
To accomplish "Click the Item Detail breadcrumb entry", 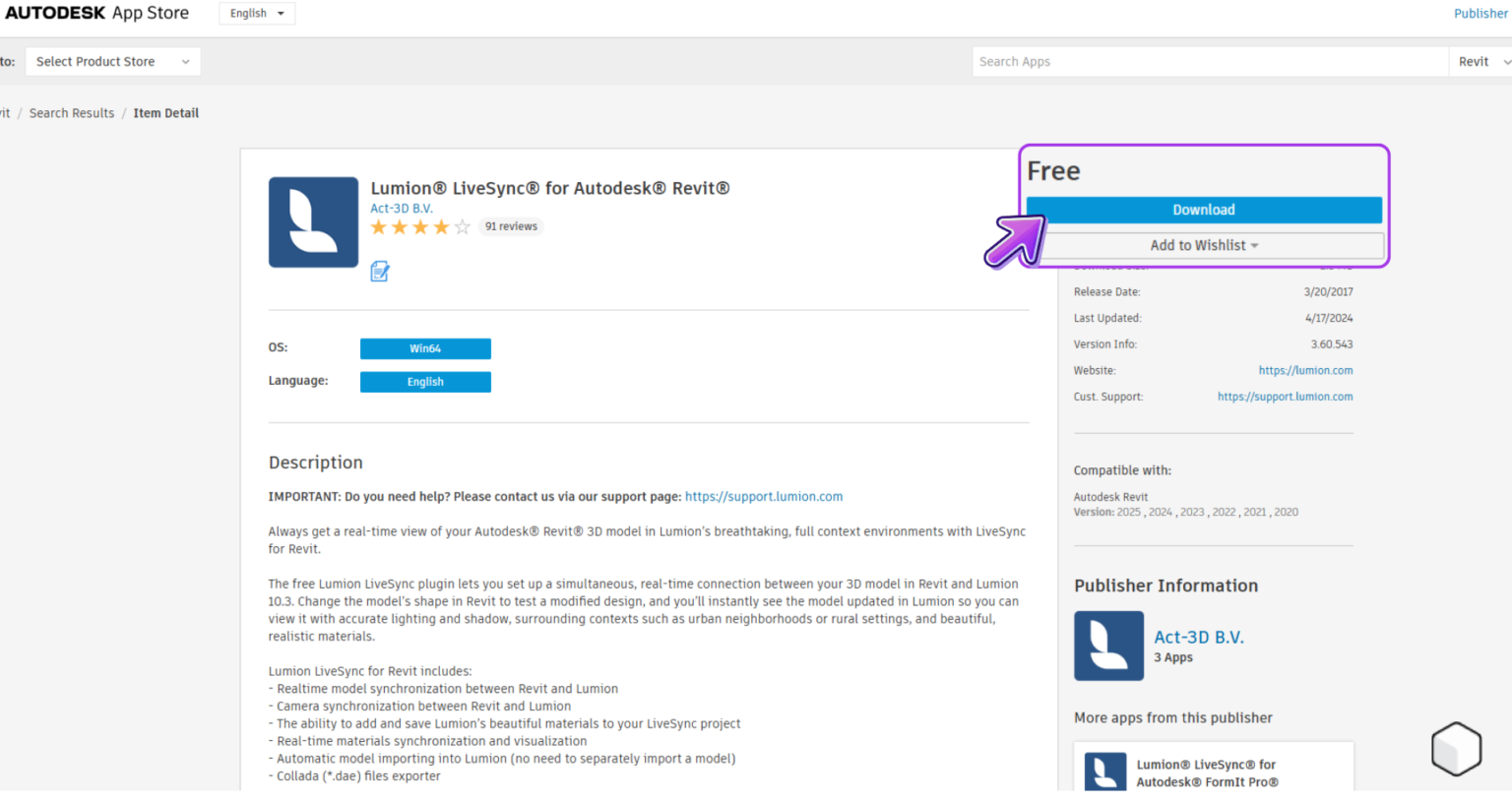I will (165, 112).
